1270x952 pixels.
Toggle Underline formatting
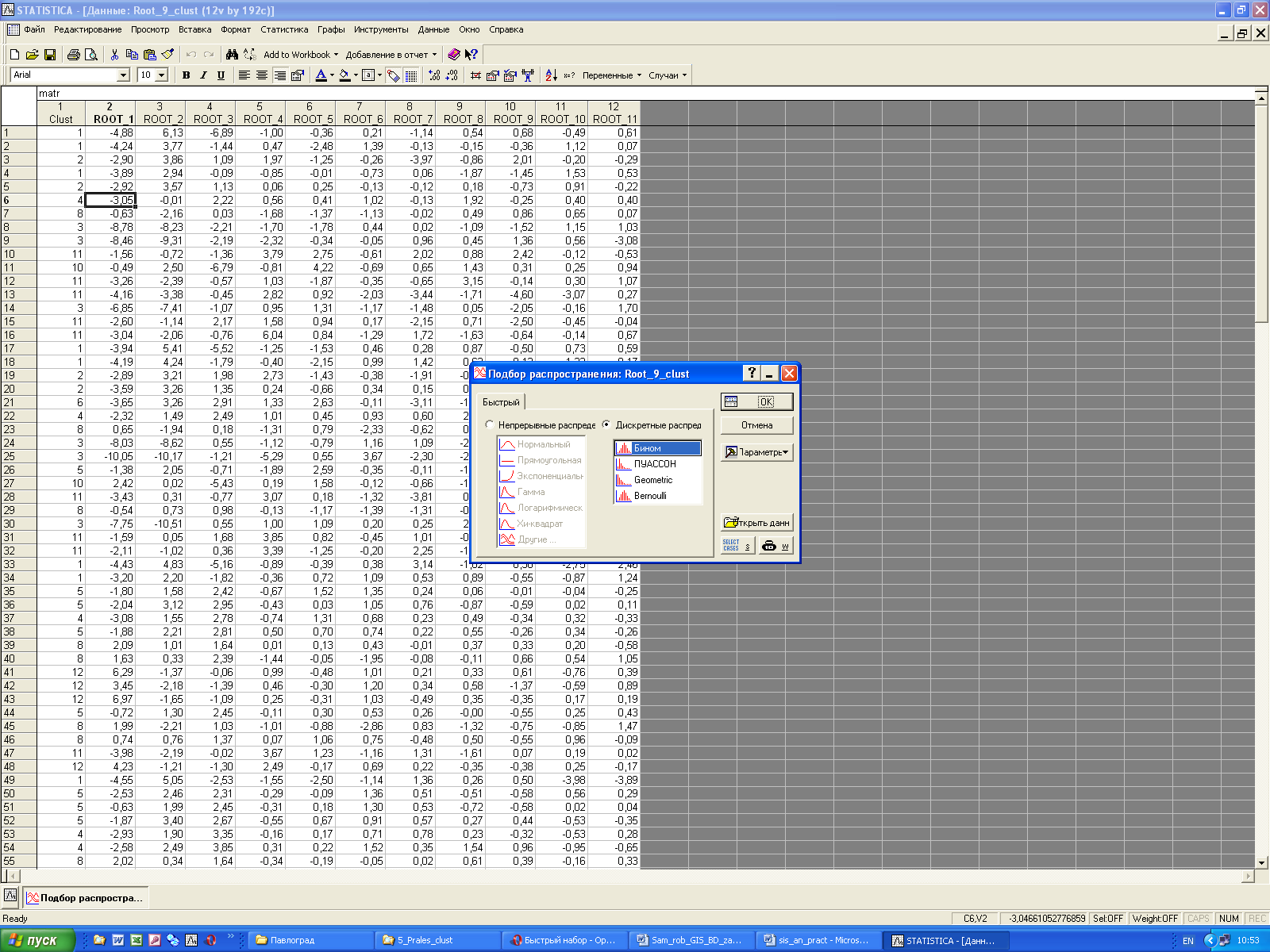point(221,75)
